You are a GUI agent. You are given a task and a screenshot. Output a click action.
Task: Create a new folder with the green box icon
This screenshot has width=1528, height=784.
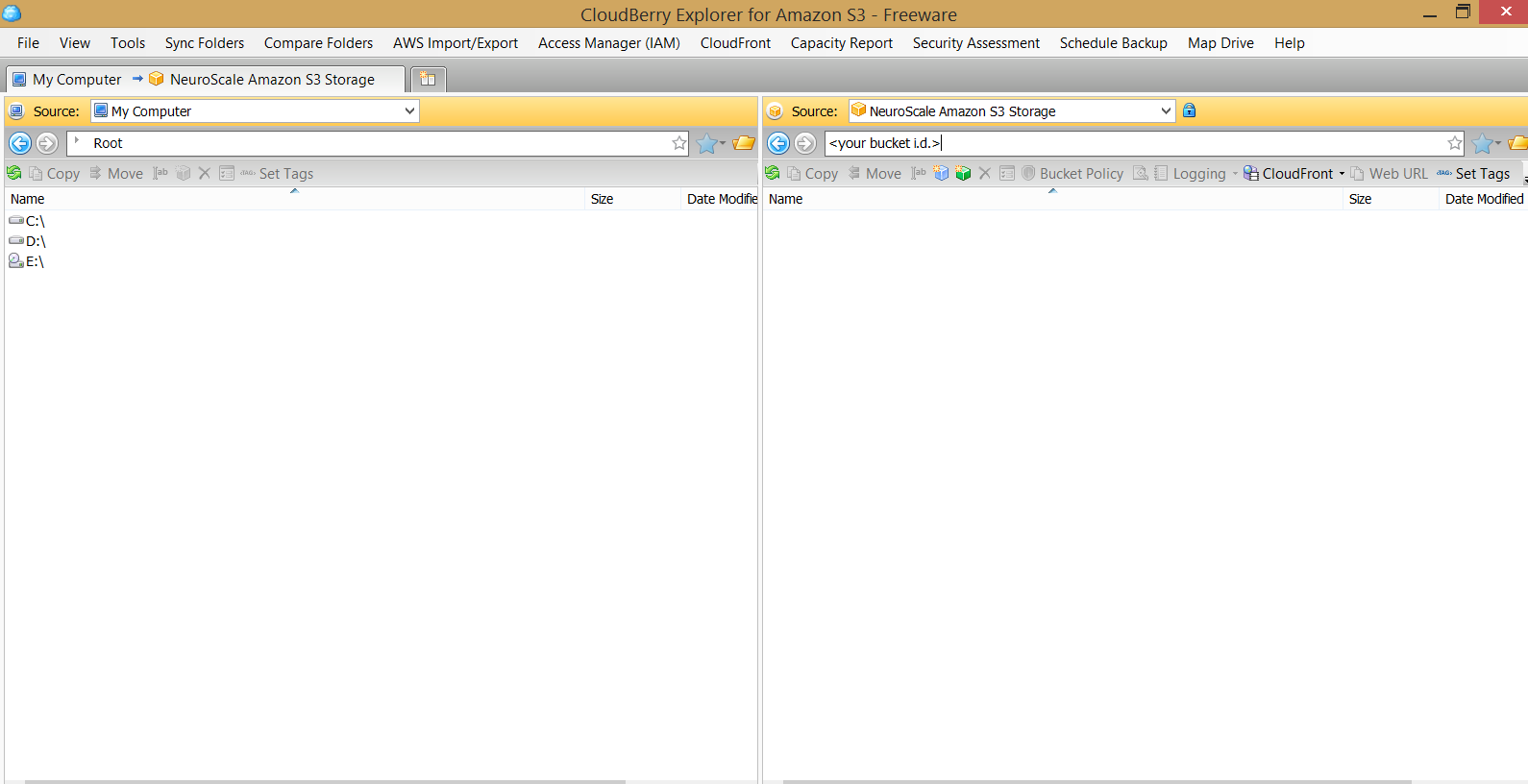(963, 173)
